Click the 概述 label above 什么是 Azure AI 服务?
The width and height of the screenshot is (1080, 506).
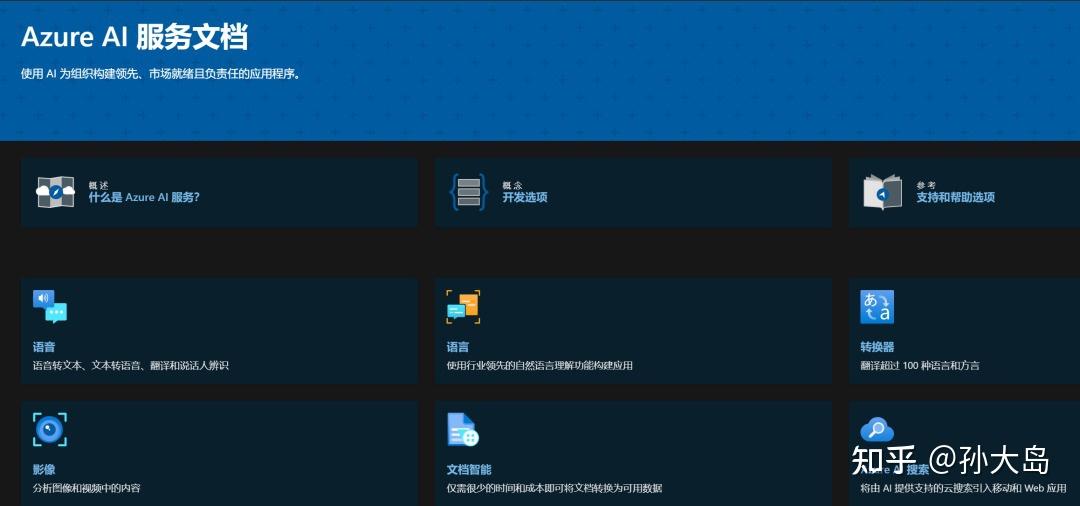tap(98, 185)
